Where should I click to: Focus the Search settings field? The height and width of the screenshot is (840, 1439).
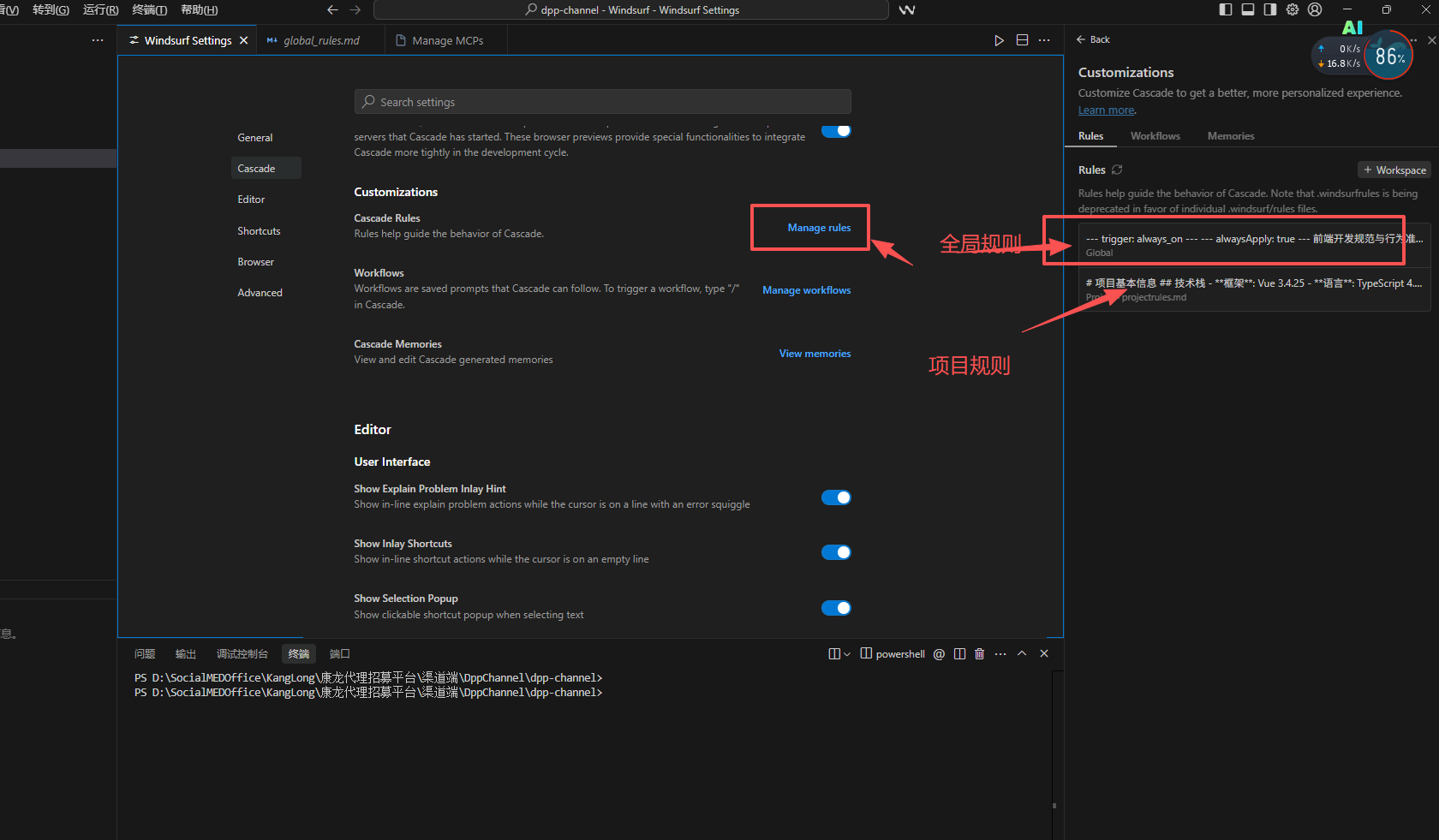[602, 102]
